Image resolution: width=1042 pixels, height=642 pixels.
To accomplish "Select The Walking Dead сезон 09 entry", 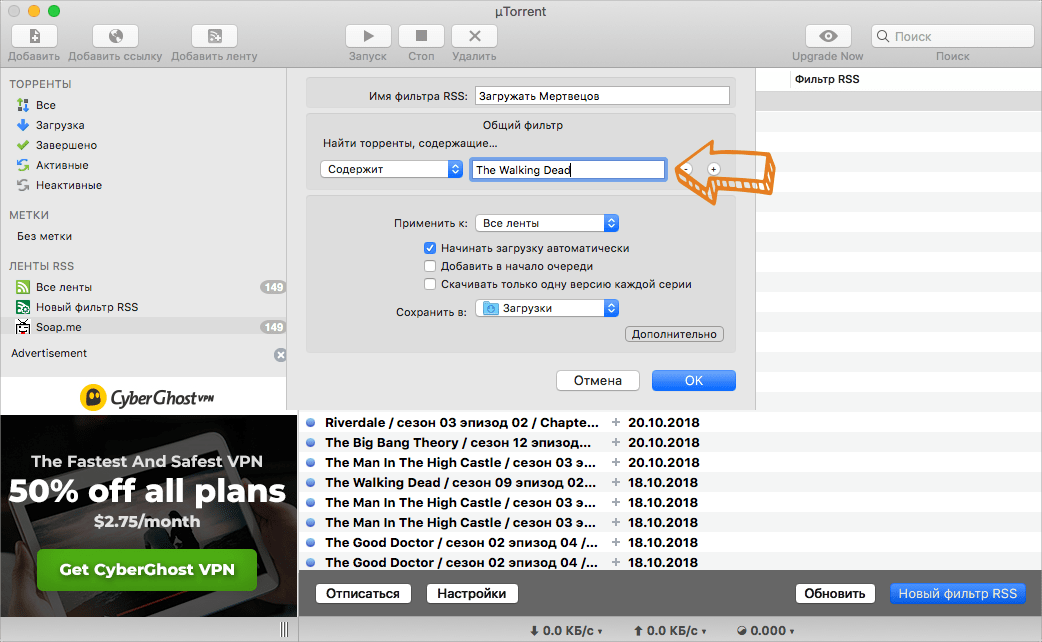I will click(460, 482).
